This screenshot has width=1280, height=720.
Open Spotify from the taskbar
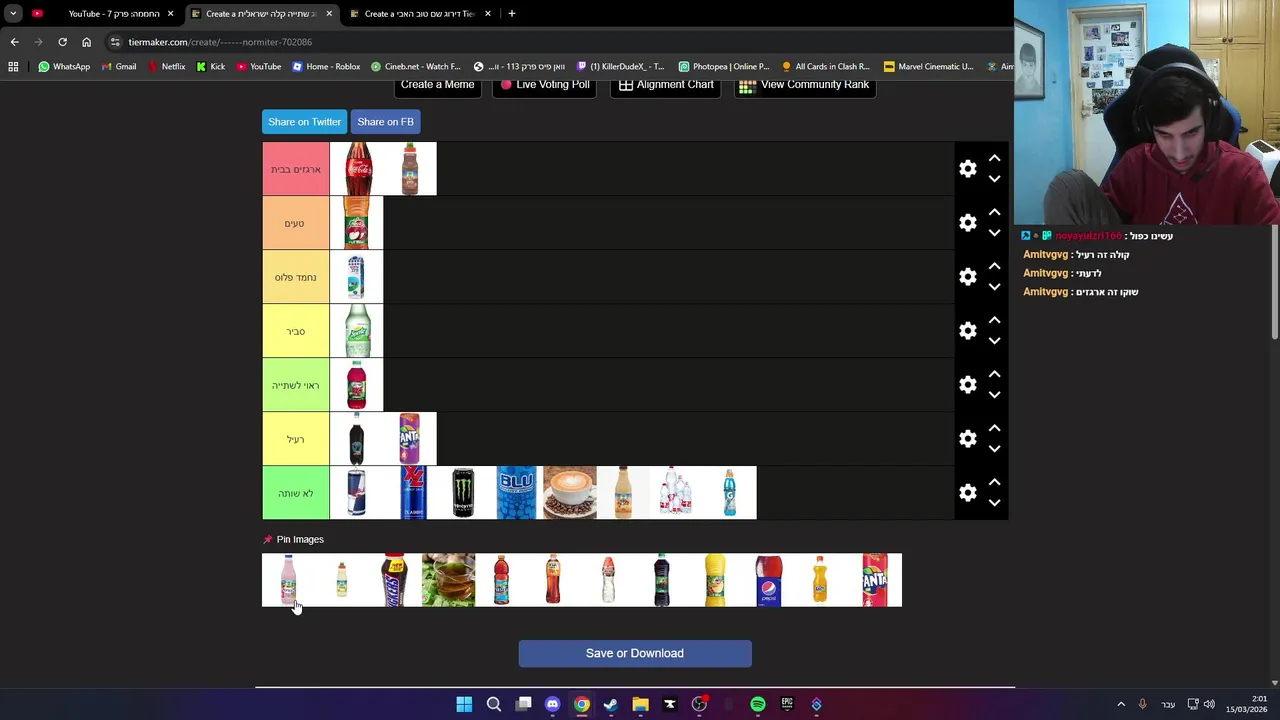tap(758, 705)
